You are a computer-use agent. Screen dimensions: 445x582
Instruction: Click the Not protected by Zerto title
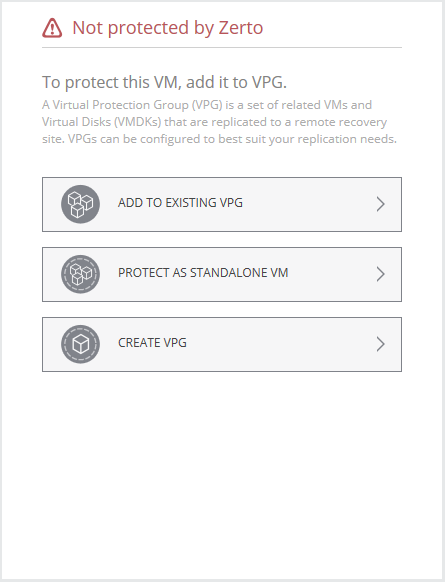click(x=168, y=28)
